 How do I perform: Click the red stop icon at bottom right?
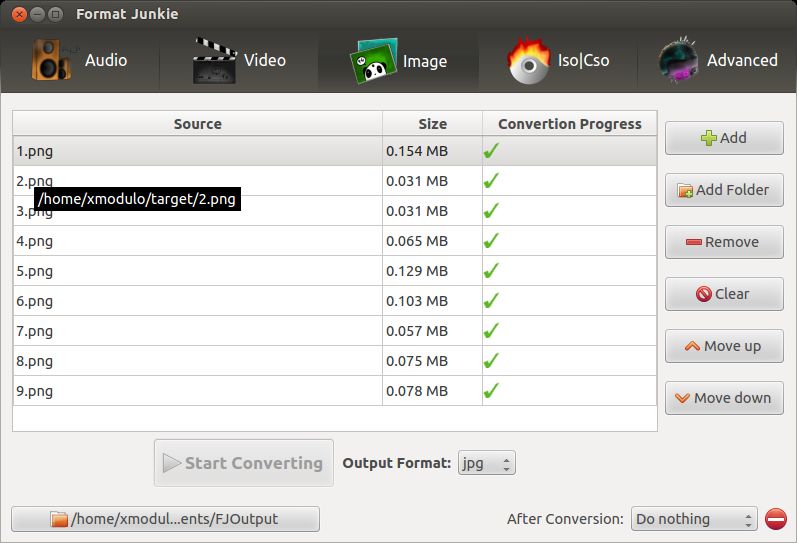776,519
